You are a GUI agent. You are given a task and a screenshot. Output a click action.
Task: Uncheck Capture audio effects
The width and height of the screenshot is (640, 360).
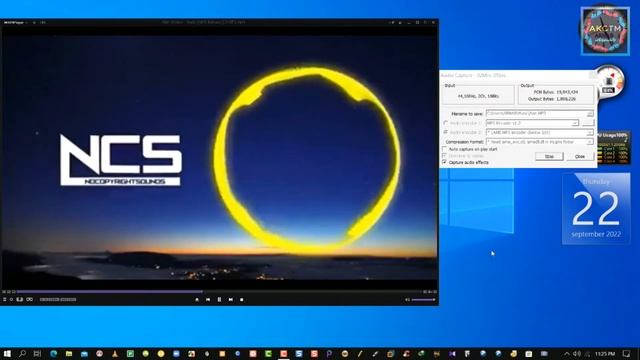[444, 162]
